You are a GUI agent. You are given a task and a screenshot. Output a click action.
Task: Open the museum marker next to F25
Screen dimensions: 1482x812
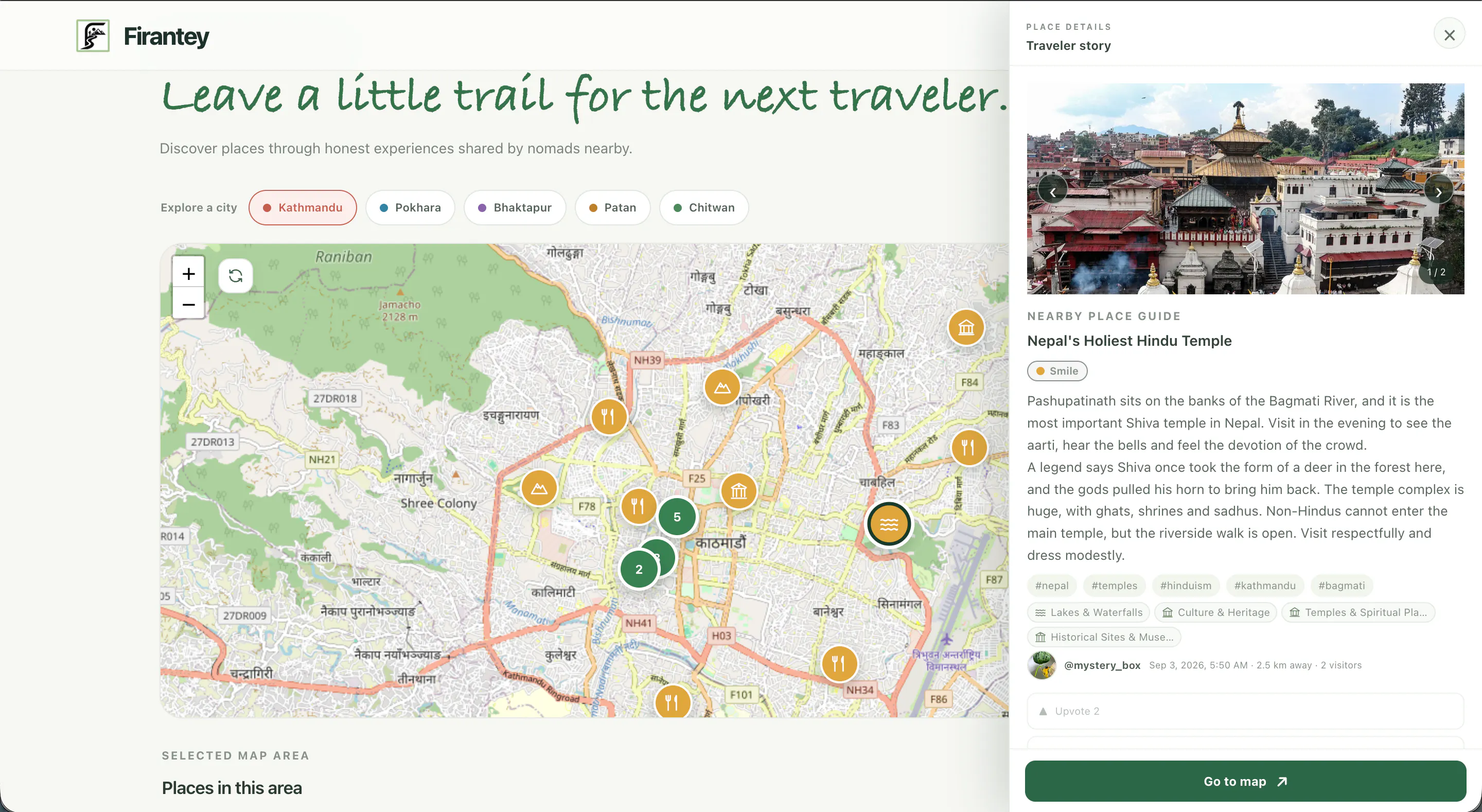point(739,491)
